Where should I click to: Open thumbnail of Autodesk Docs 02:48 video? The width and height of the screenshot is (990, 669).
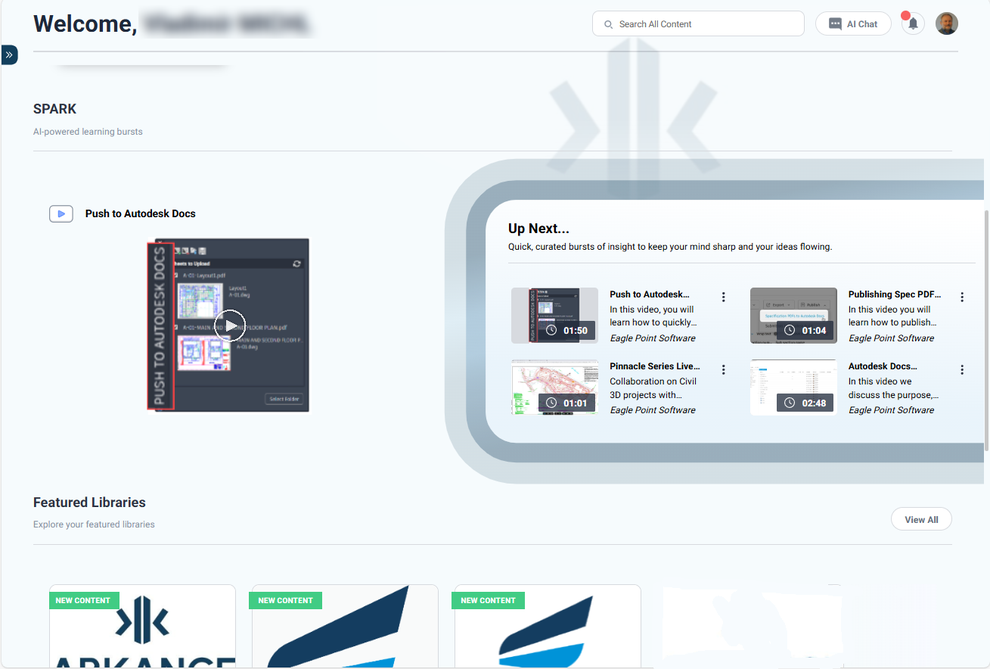[x=793, y=387]
